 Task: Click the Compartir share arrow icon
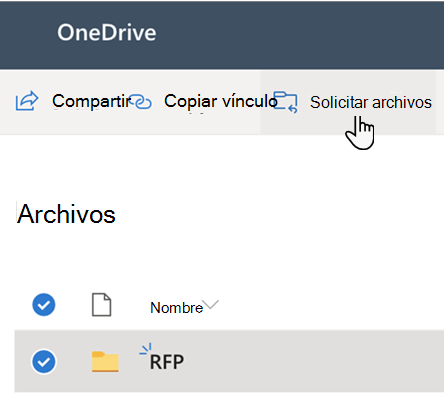[x=27, y=101]
